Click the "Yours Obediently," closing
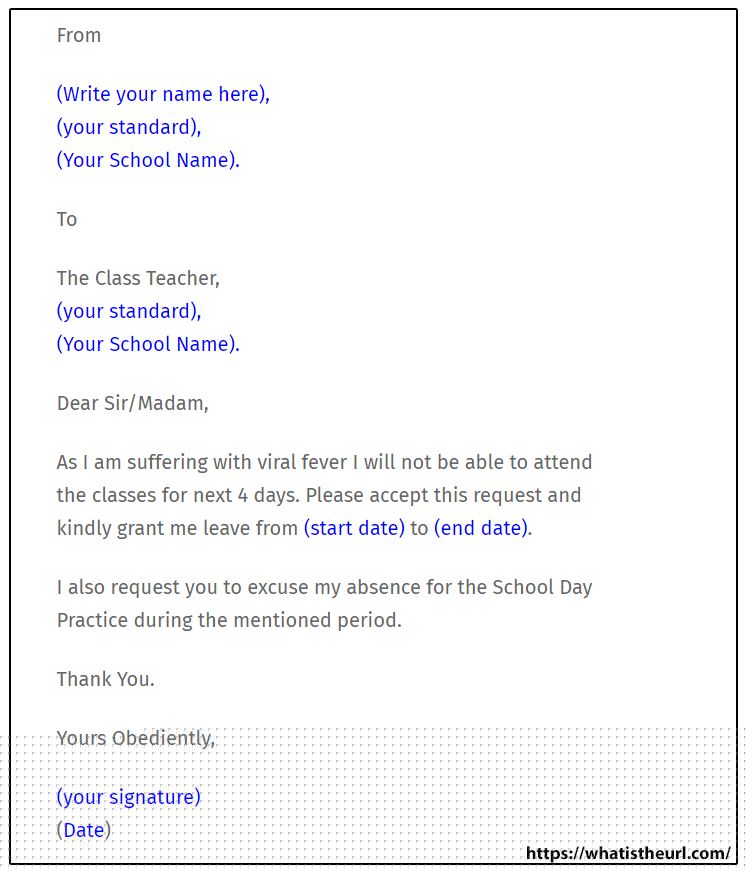 [136, 739]
